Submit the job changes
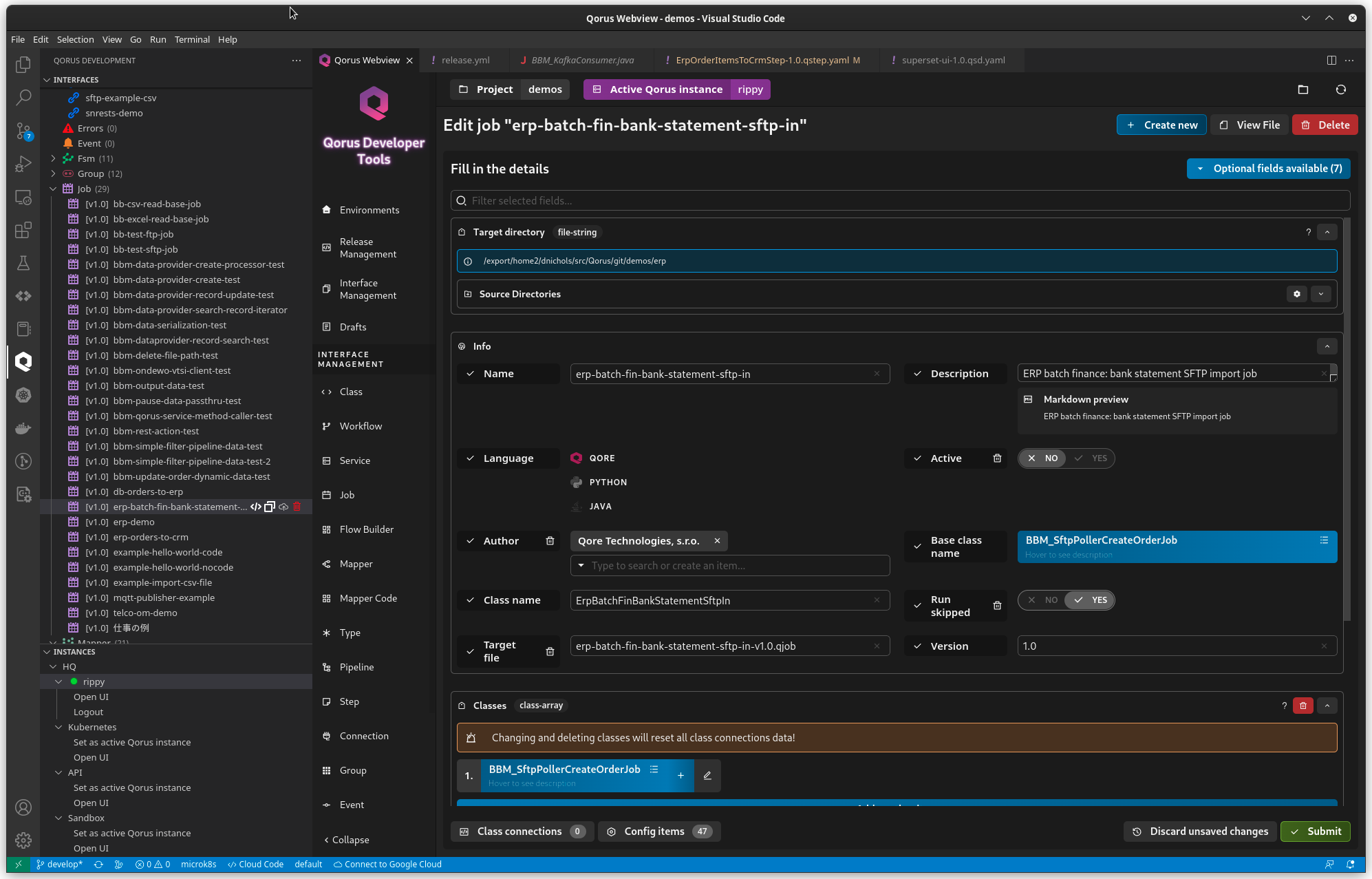The width and height of the screenshot is (1372, 879). (1315, 832)
